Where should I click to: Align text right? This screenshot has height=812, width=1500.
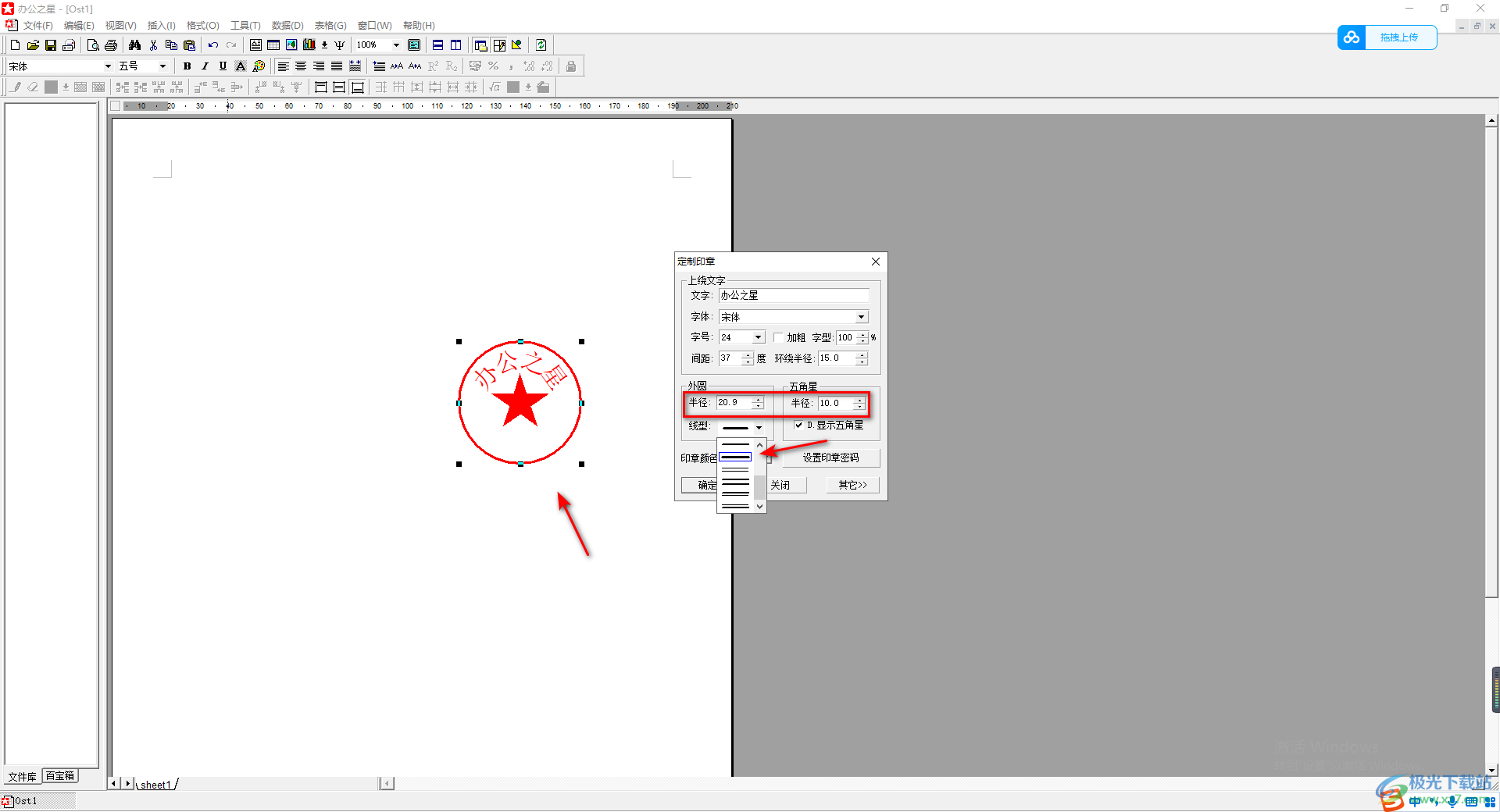coord(319,66)
